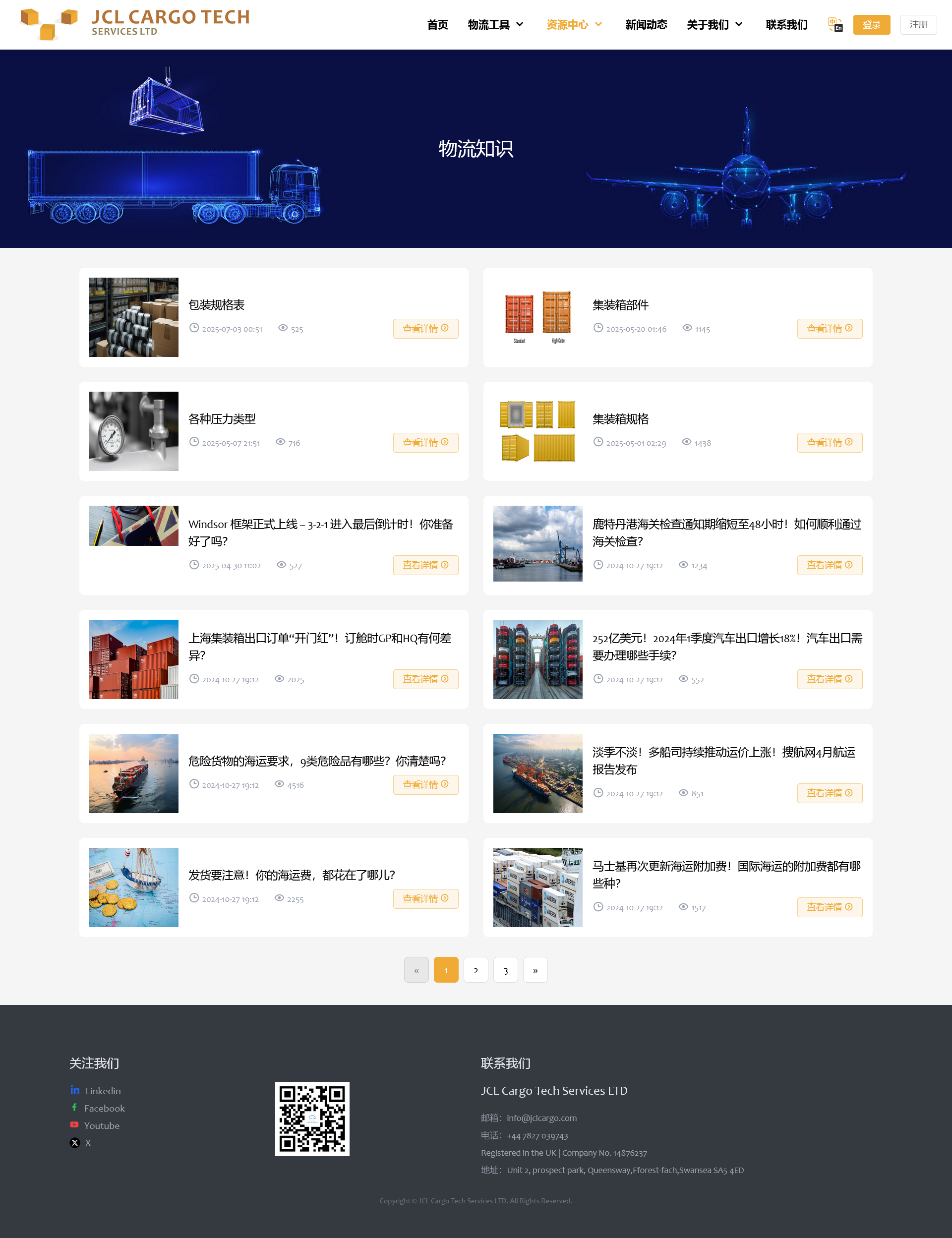Click the language translate icon in header
The height and width of the screenshot is (1238, 952).
pyautogui.click(x=834, y=24)
